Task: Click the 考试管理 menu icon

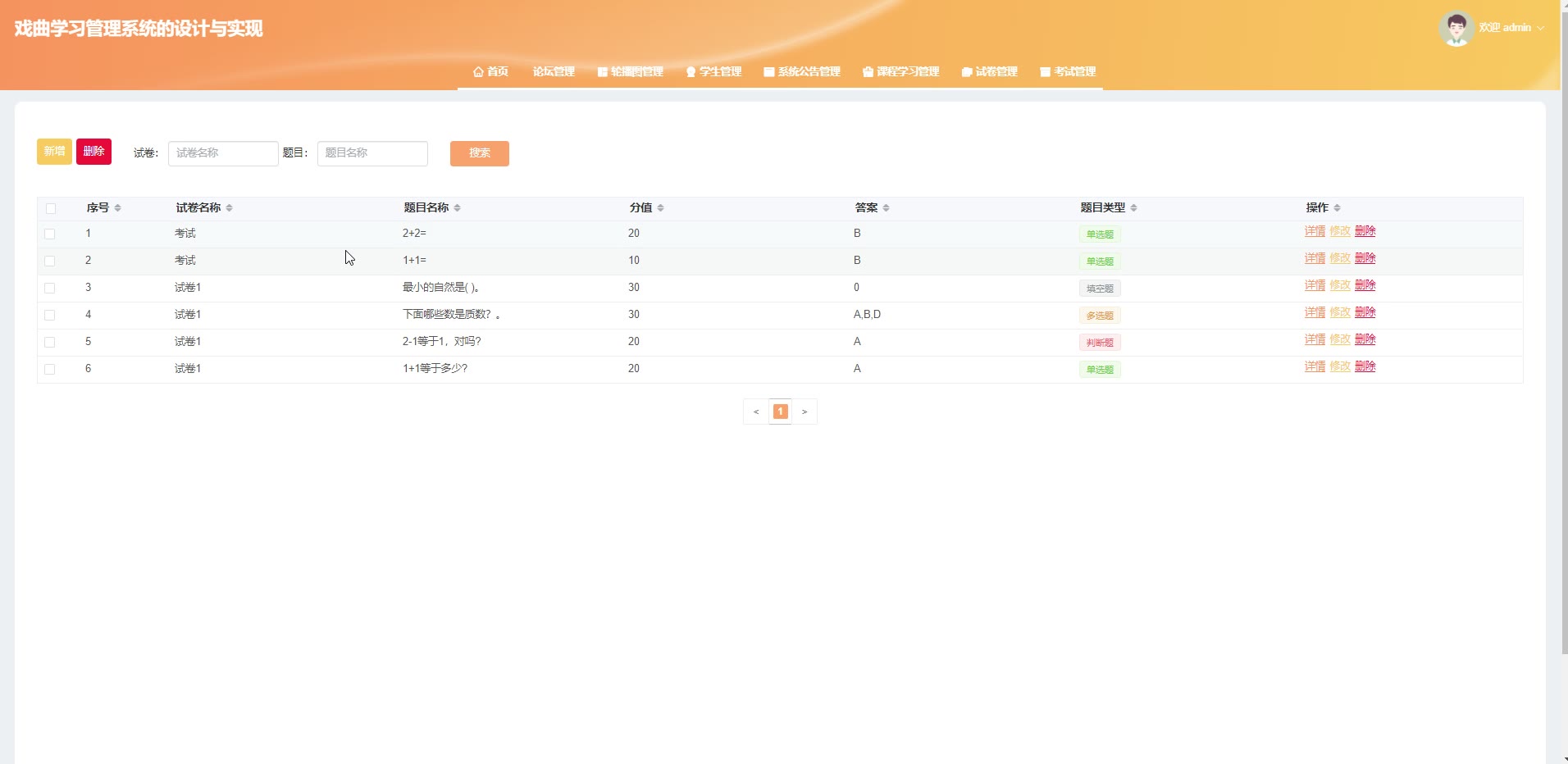Action: (x=1045, y=72)
